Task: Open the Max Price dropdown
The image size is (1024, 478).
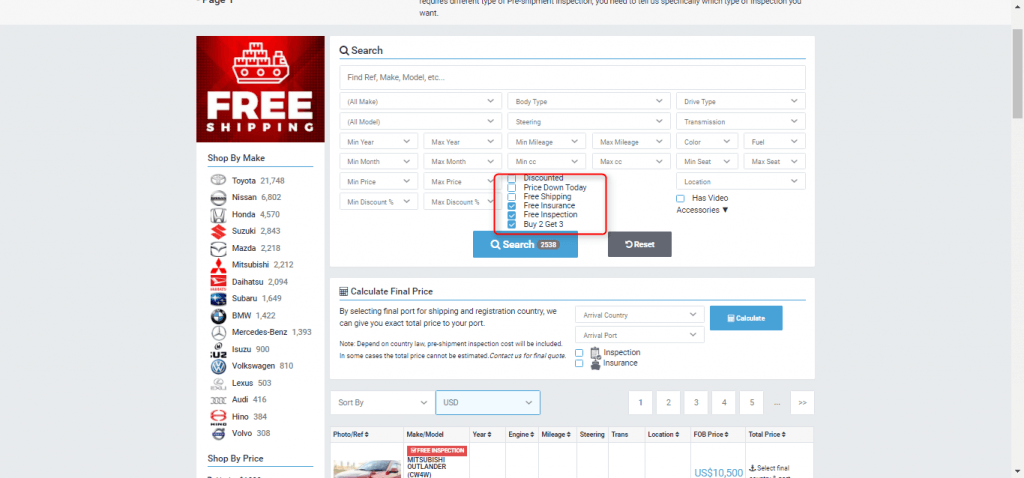Action: [x=462, y=182]
